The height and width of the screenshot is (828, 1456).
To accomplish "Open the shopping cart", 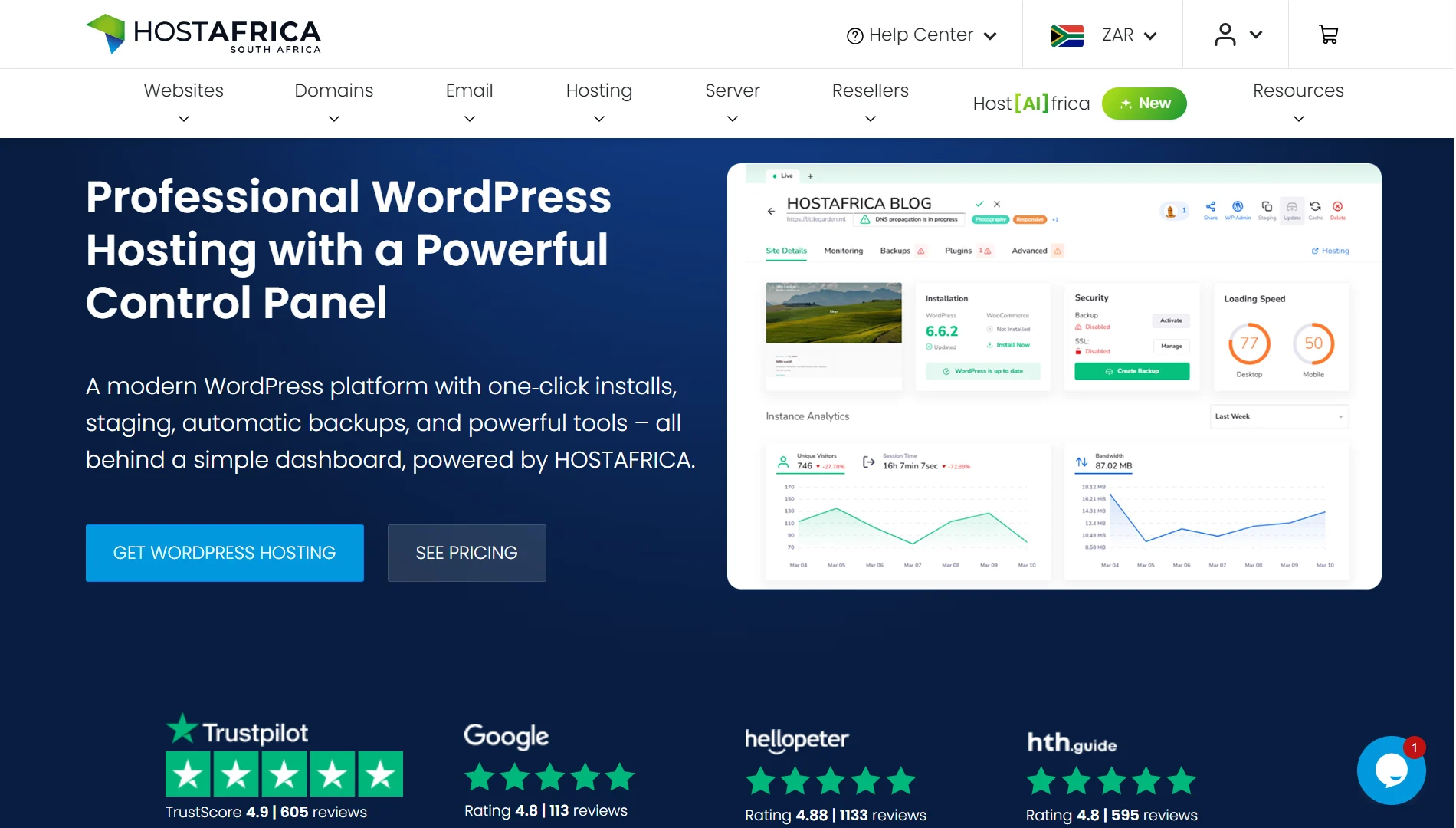I will click(x=1328, y=34).
